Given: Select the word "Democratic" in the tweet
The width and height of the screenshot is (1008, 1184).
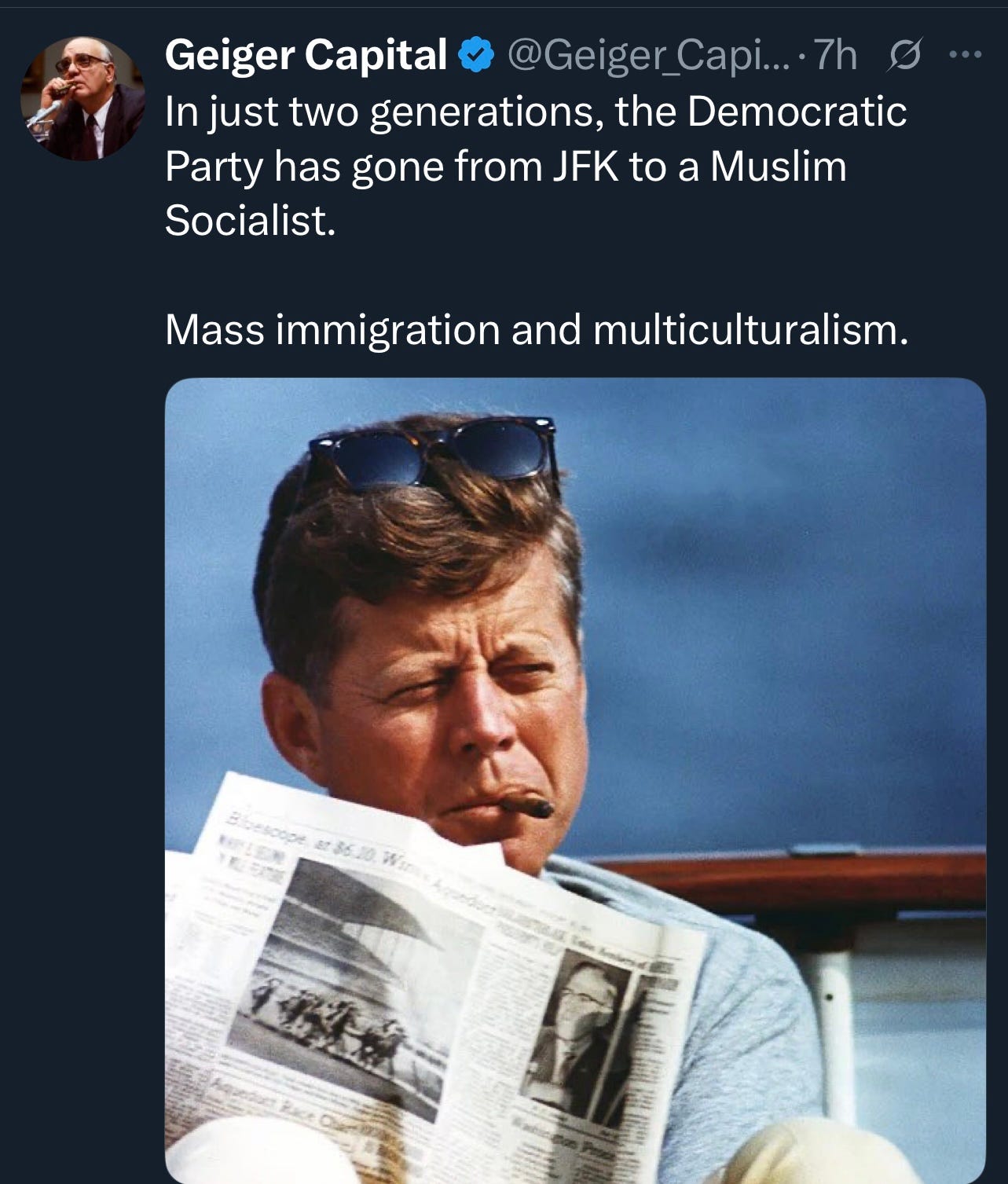Looking at the screenshot, I should (797, 111).
